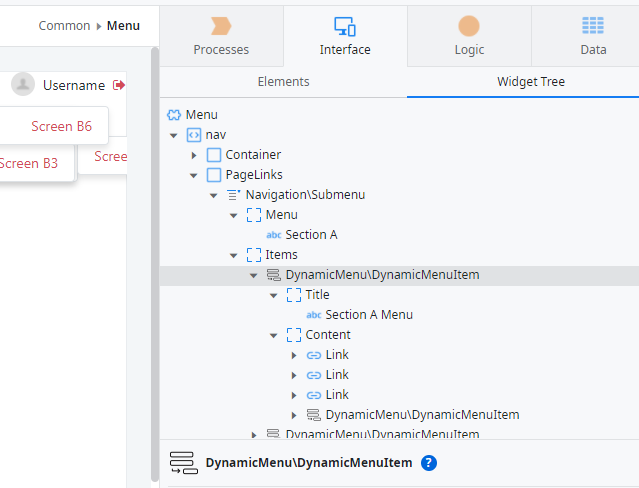Click the Logic circle icon
This screenshot has width=639, height=488.
click(x=469, y=26)
